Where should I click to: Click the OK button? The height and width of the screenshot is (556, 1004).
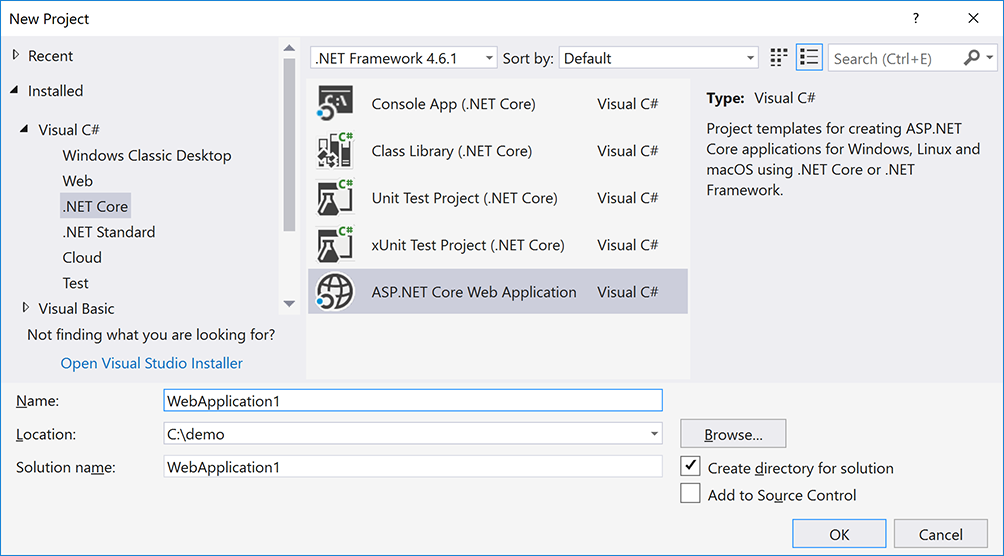click(839, 535)
